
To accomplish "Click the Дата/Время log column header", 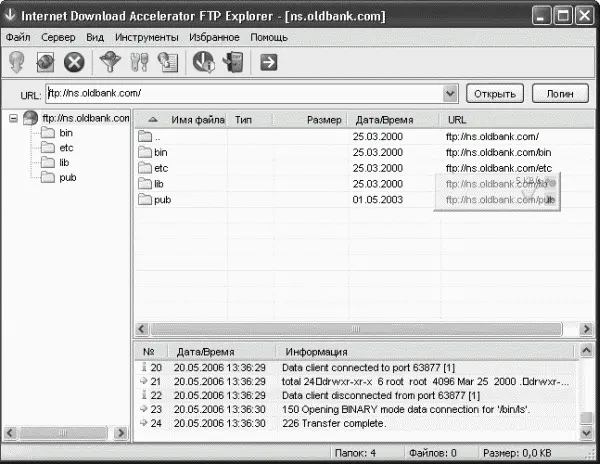I will point(205,352).
